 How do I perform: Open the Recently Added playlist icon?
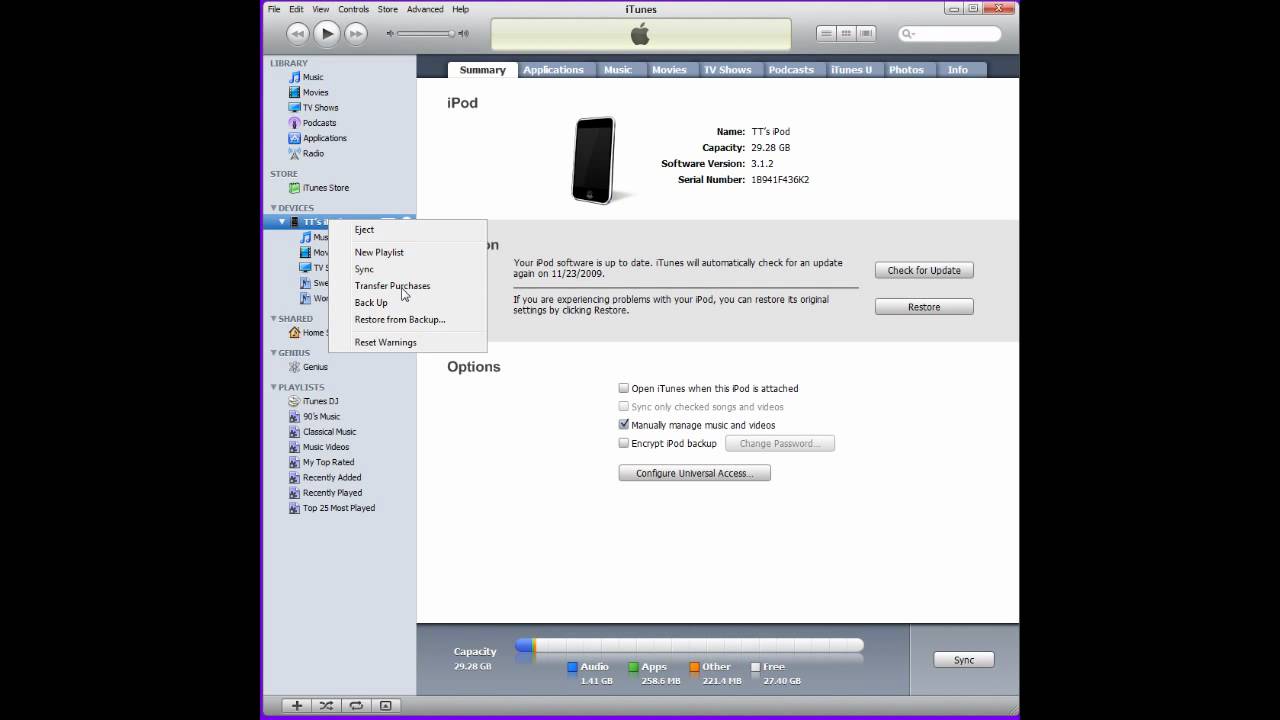point(294,477)
